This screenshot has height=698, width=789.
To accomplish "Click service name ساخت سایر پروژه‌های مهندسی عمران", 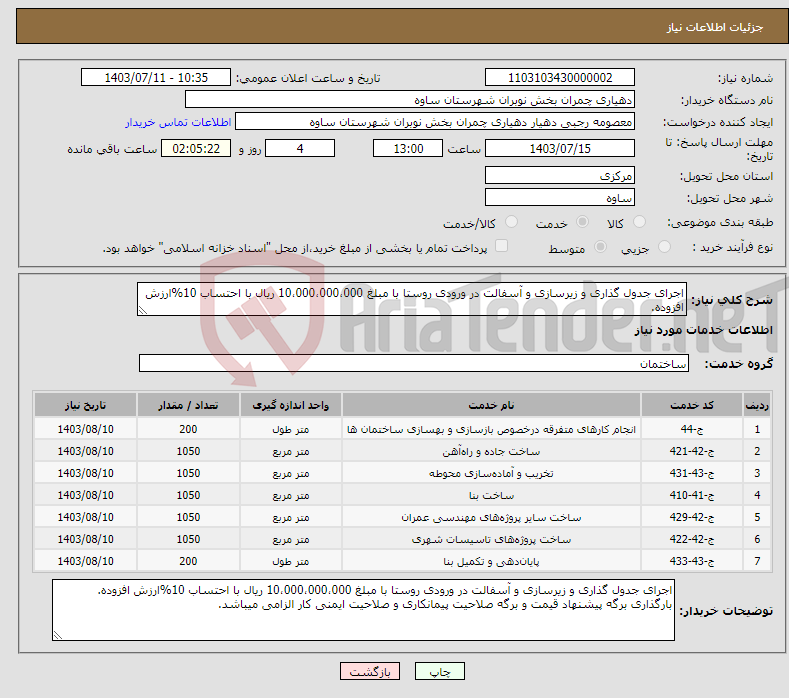I will [491, 517].
